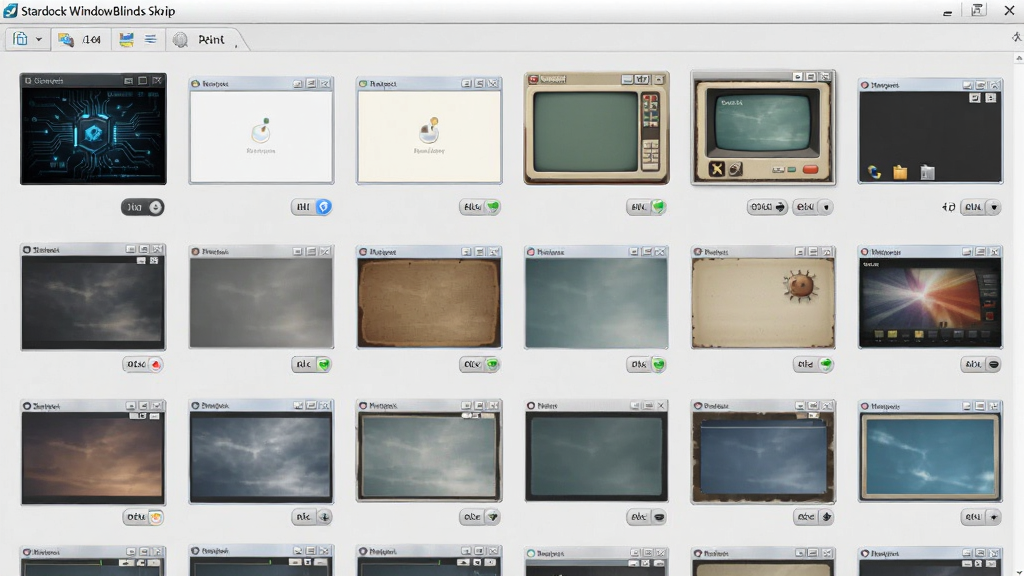Select the orange sunset clouds skin thumbnail
Screen dimensions: 1024x576
(x=93, y=453)
